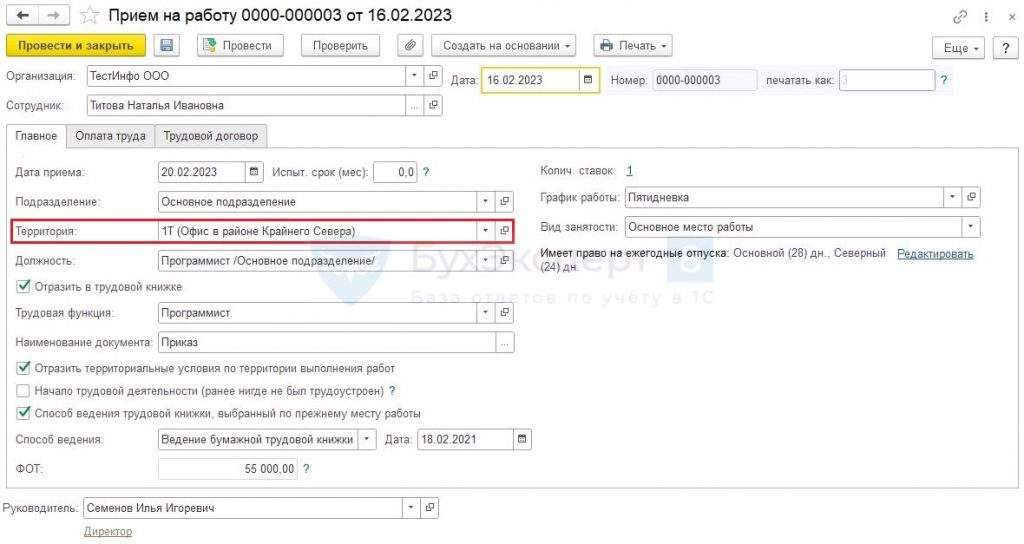This screenshot has height=544, width=1024.
Task: Save the document via floppy disk icon
Action: pyautogui.click(x=167, y=46)
